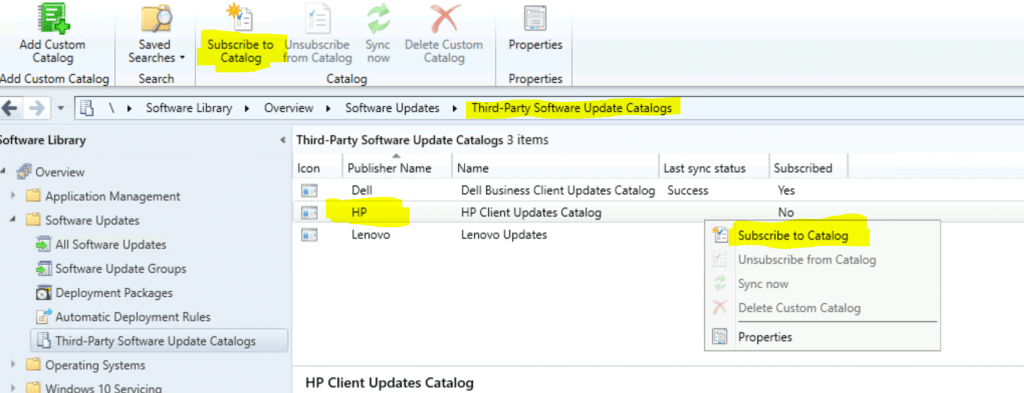Viewport: 1024px width, 393px height.
Task: Select Software Updates in the breadcrumb
Action: (392, 108)
